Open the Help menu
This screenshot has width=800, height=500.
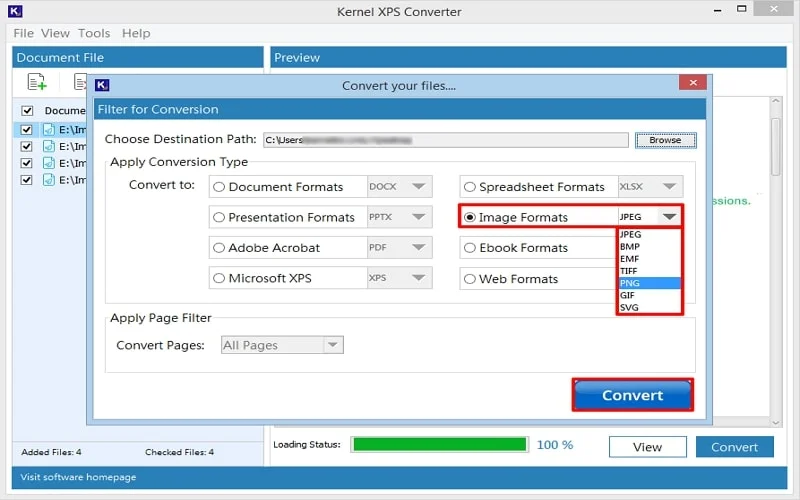[x=136, y=33]
